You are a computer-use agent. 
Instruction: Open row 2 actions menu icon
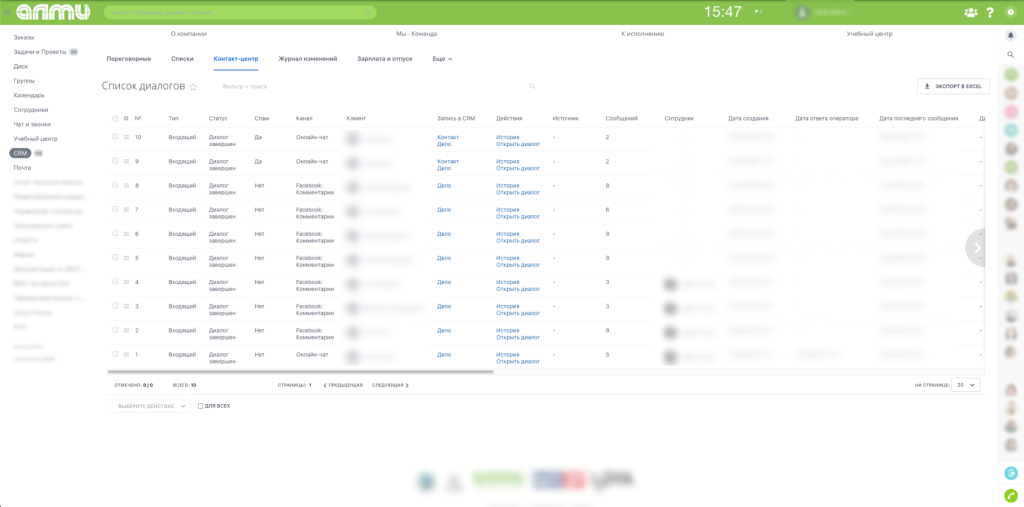[126, 331]
